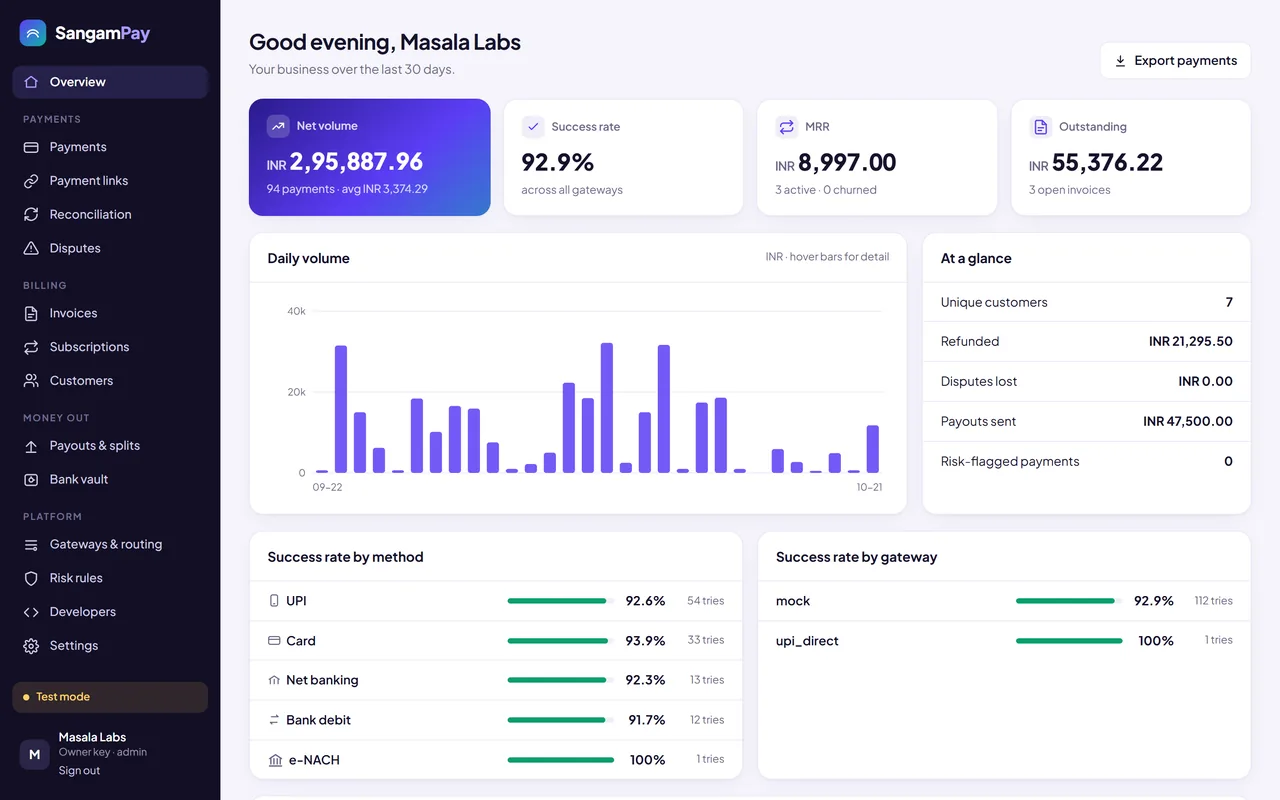
Task: Click the Export payments button
Action: coord(1176,61)
